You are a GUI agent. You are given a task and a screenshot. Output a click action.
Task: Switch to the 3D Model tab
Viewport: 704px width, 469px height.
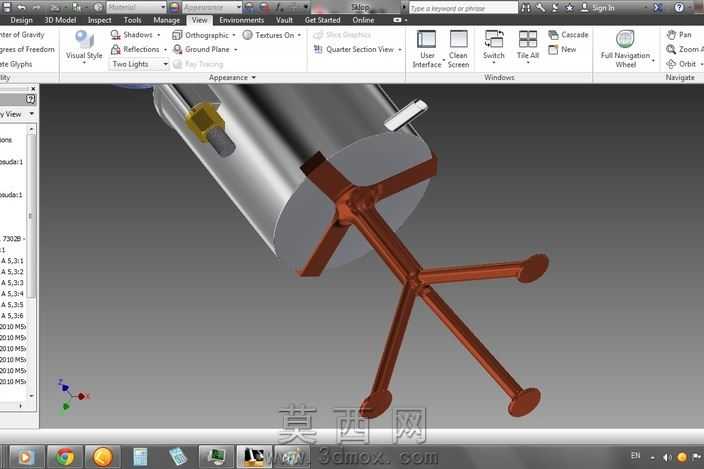point(60,20)
